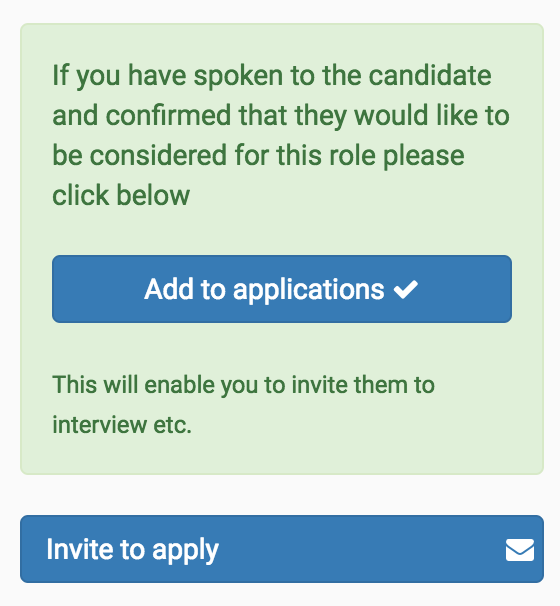
Task: Click the line 'be considered for this role please'
Action: pos(258,156)
